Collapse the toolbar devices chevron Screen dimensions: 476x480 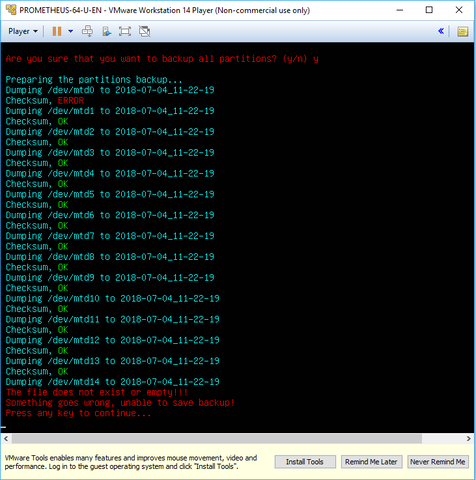pos(441,31)
